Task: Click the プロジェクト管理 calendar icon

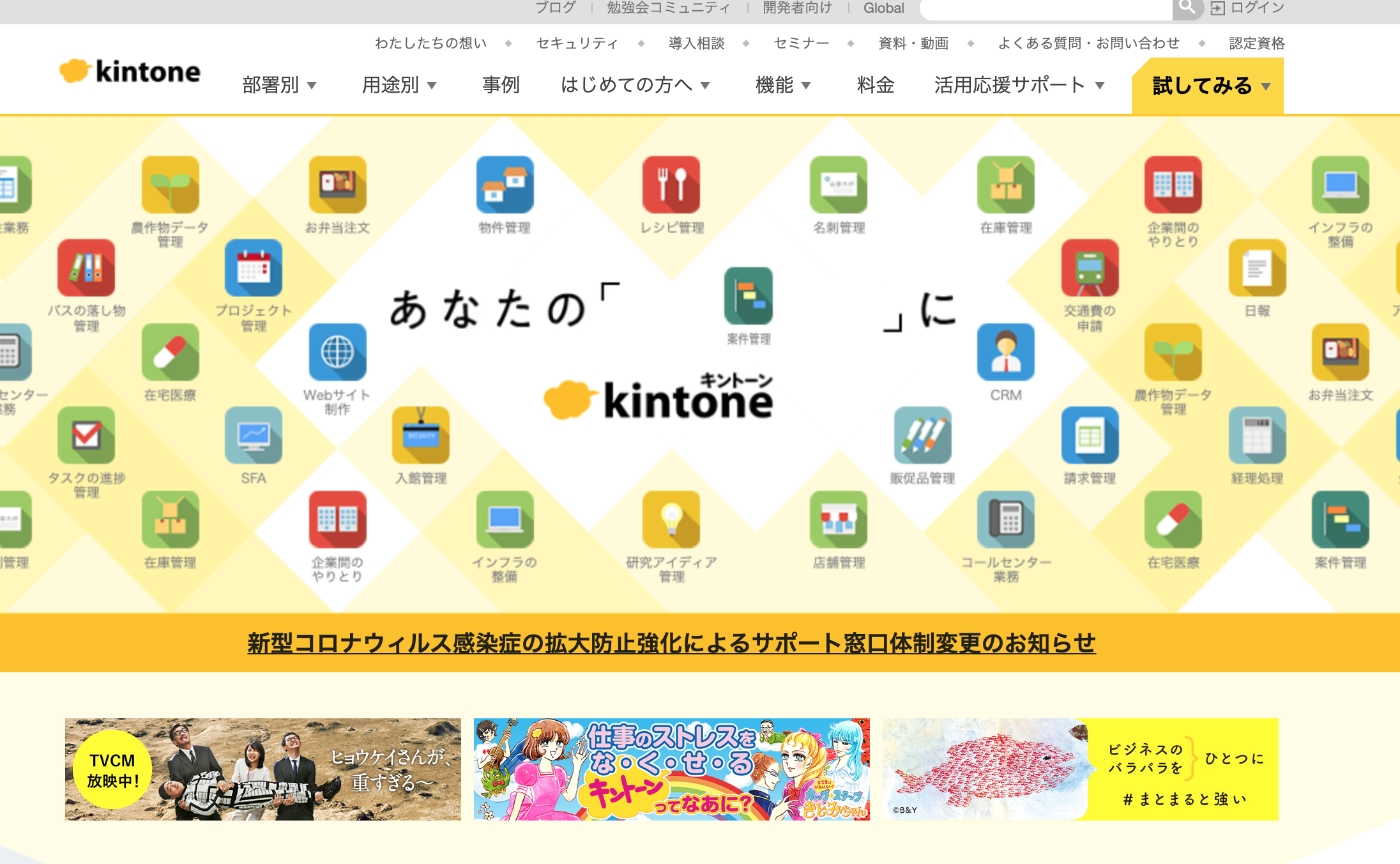Action: [254, 268]
